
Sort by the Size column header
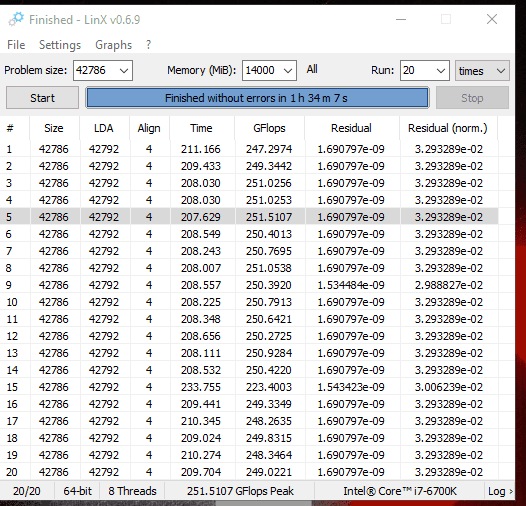tap(54, 128)
